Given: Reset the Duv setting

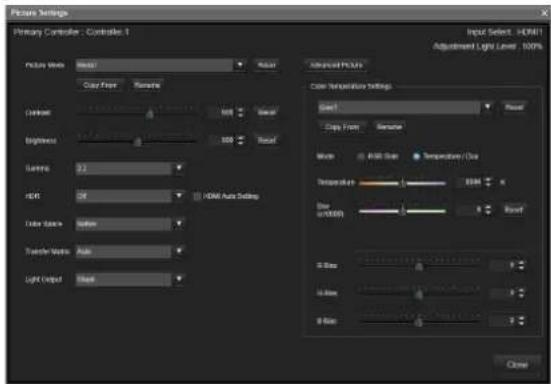Looking at the screenshot, I should click(514, 210).
